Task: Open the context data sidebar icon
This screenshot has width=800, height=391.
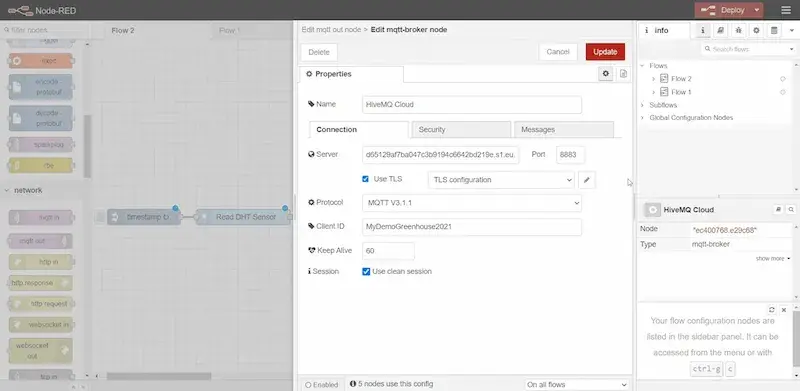Action: click(x=774, y=31)
